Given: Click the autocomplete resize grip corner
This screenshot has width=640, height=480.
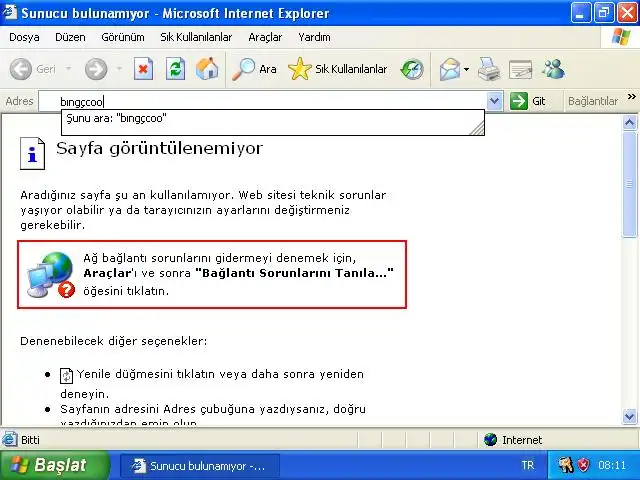Looking at the screenshot, I should point(477,128).
